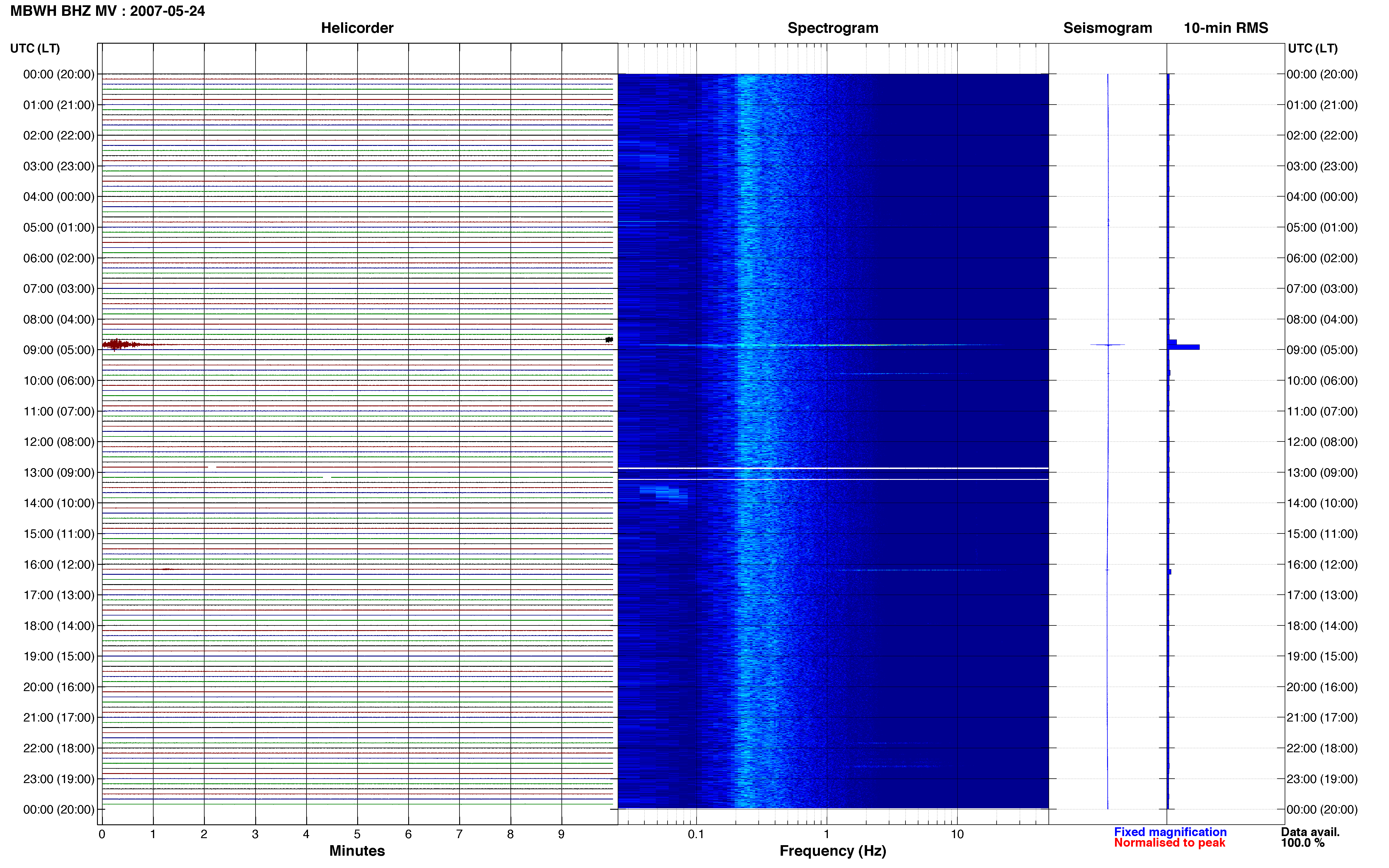Viewport: 1389px width, 868px height.
Task: Click the 'UTC (LT)' label above the helicorder axis
Action: click(35, 48)
